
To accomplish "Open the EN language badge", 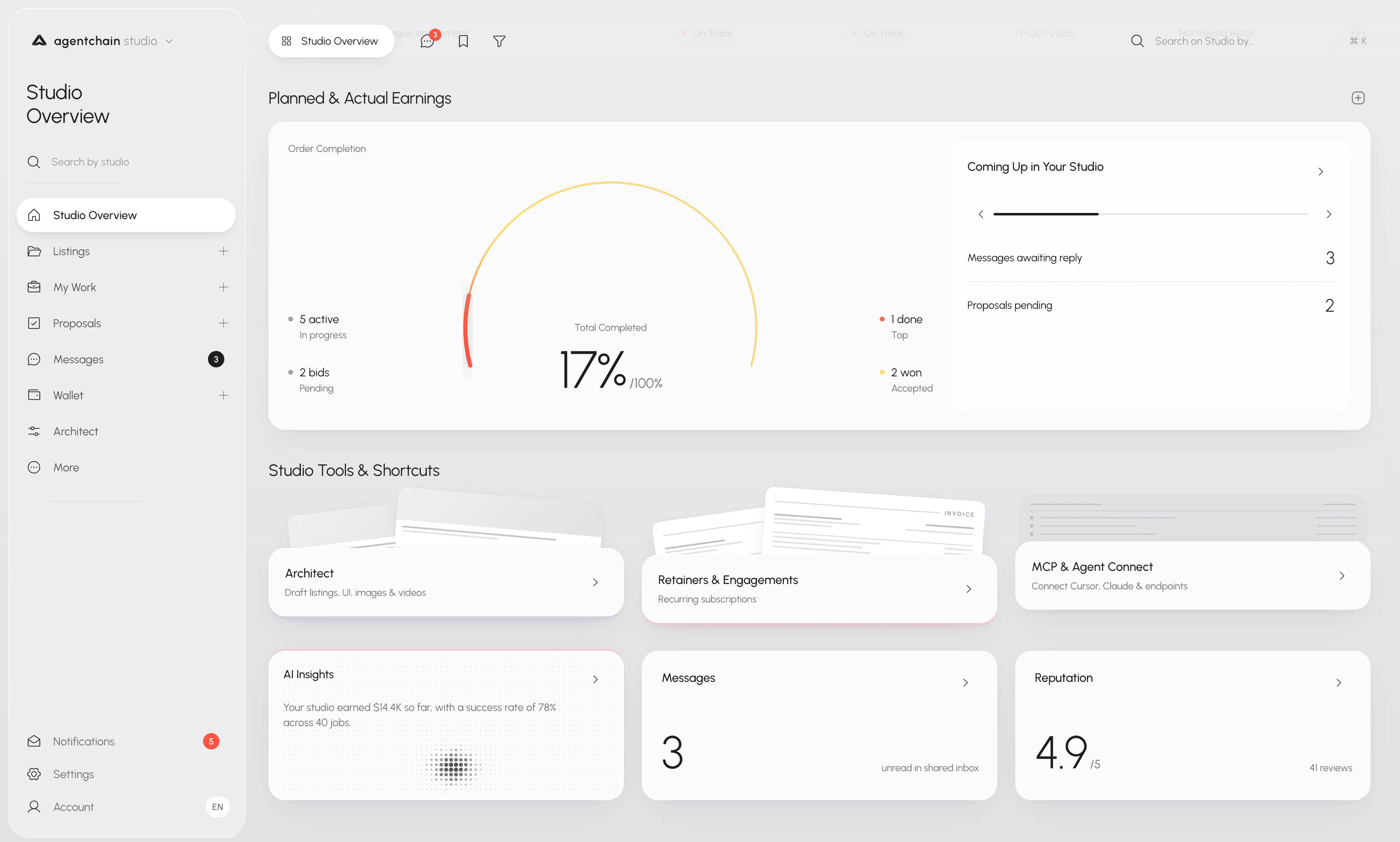I will [x=217, y=807].
